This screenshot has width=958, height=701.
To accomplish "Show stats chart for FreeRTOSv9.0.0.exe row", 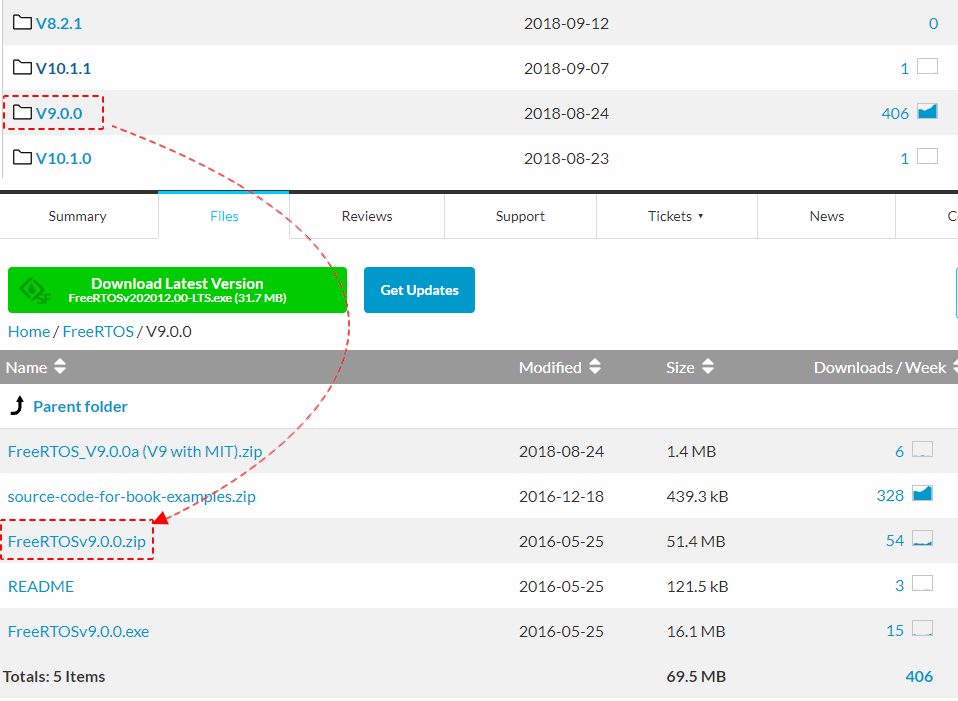I will pyautogui.click(x=923, y=628).
